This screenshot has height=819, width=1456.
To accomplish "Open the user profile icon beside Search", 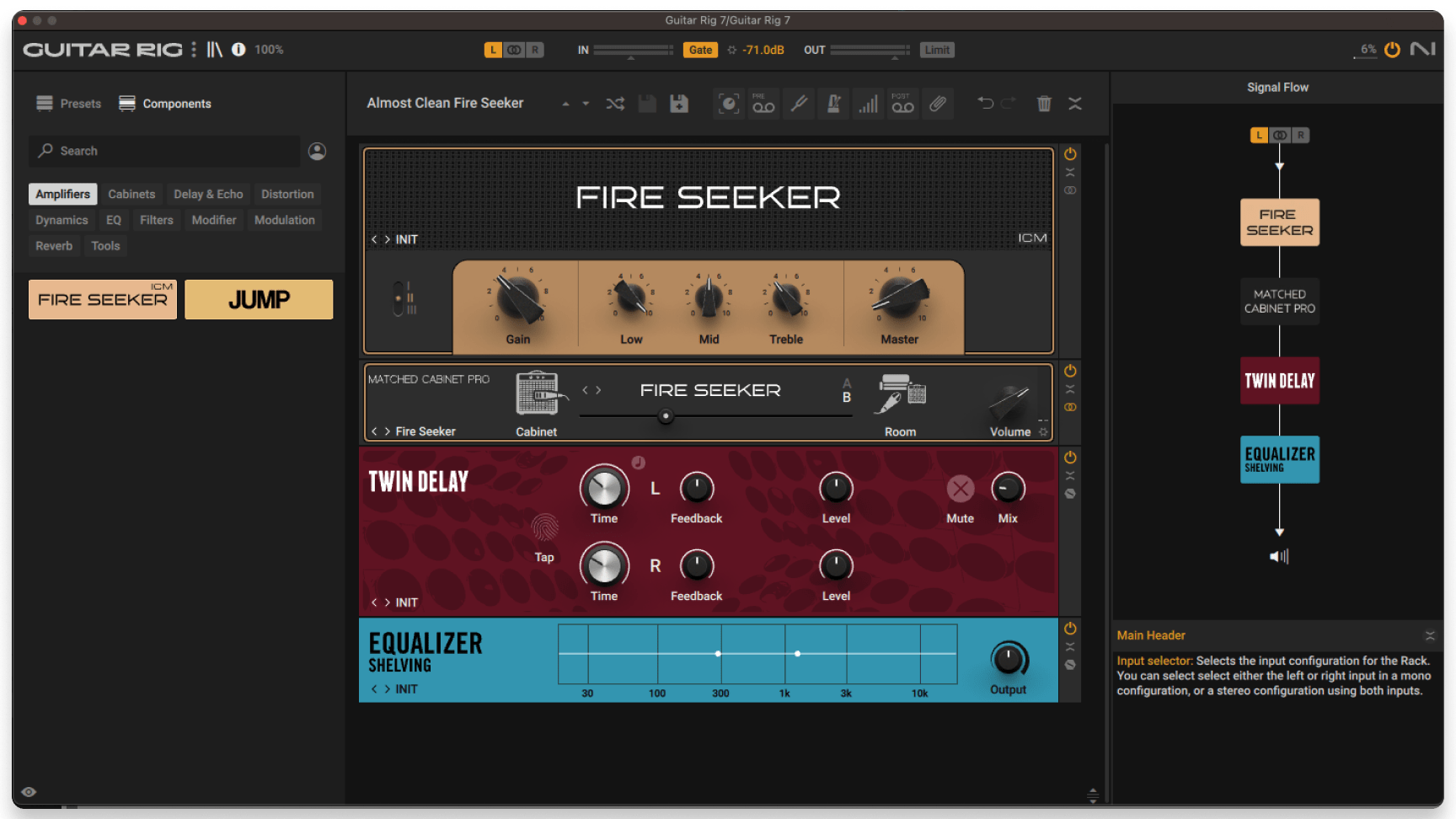I will click(x=317, y=151).
